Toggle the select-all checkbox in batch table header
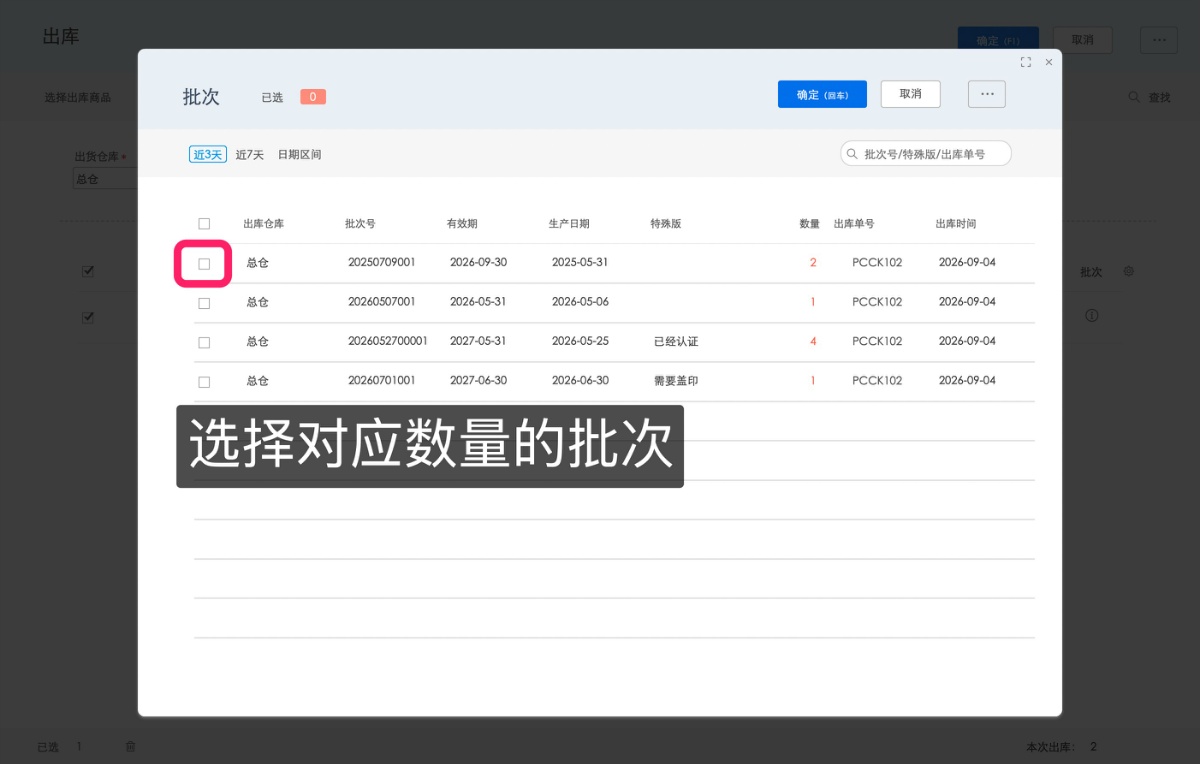Screen dimensions: 1200x764 click(204, 224)
